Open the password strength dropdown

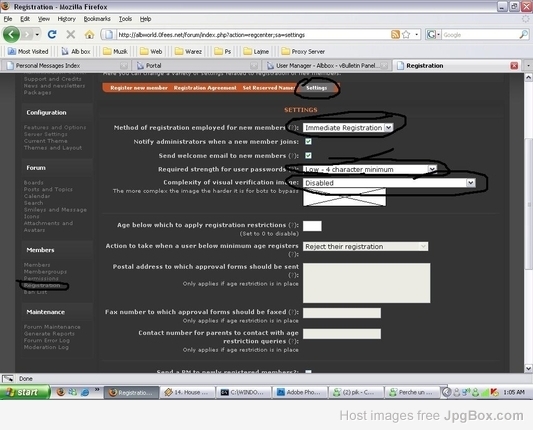(369, 169)
